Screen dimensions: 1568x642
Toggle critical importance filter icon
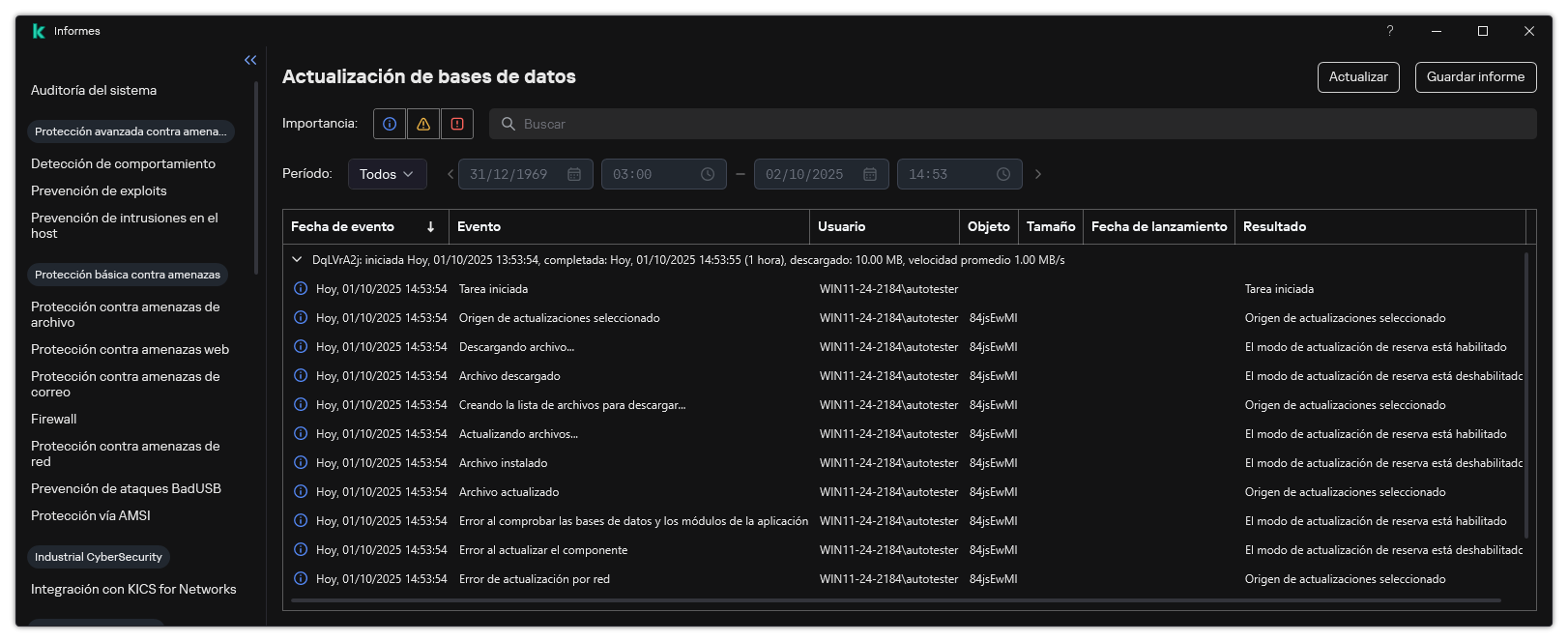pyautogui.click(x=457, y=124)
